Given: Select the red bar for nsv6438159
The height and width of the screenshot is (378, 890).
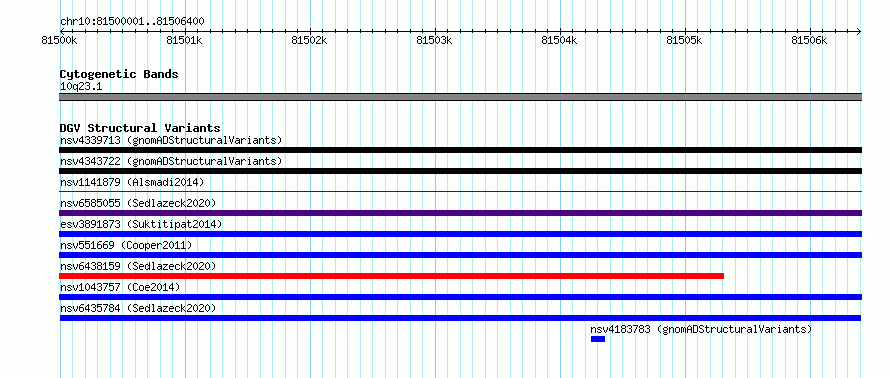Looking at the screenshot, I should (392, 276).
